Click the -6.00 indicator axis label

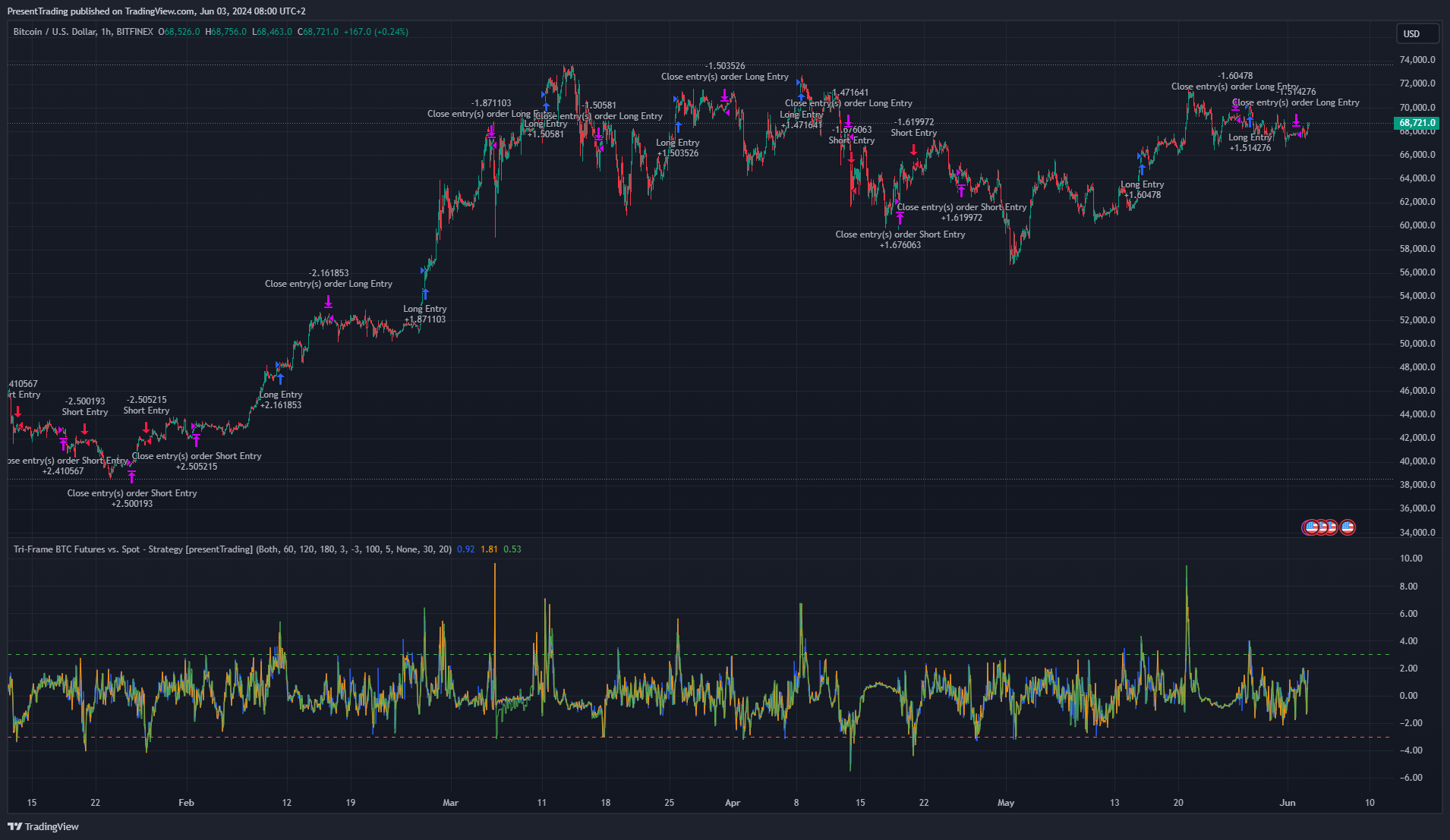pyautogui.click(x=1411, y=778)
